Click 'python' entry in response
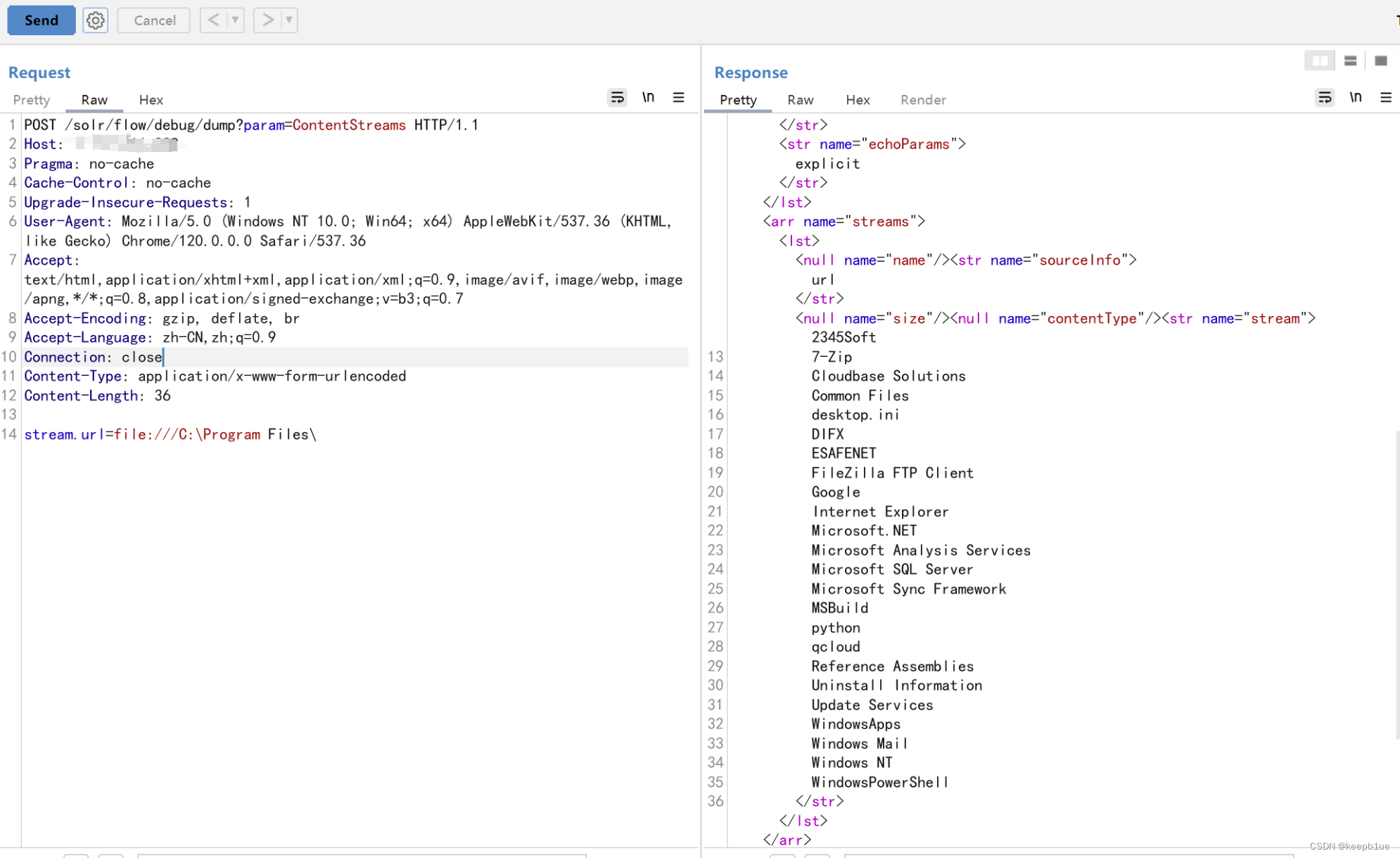 836,627
